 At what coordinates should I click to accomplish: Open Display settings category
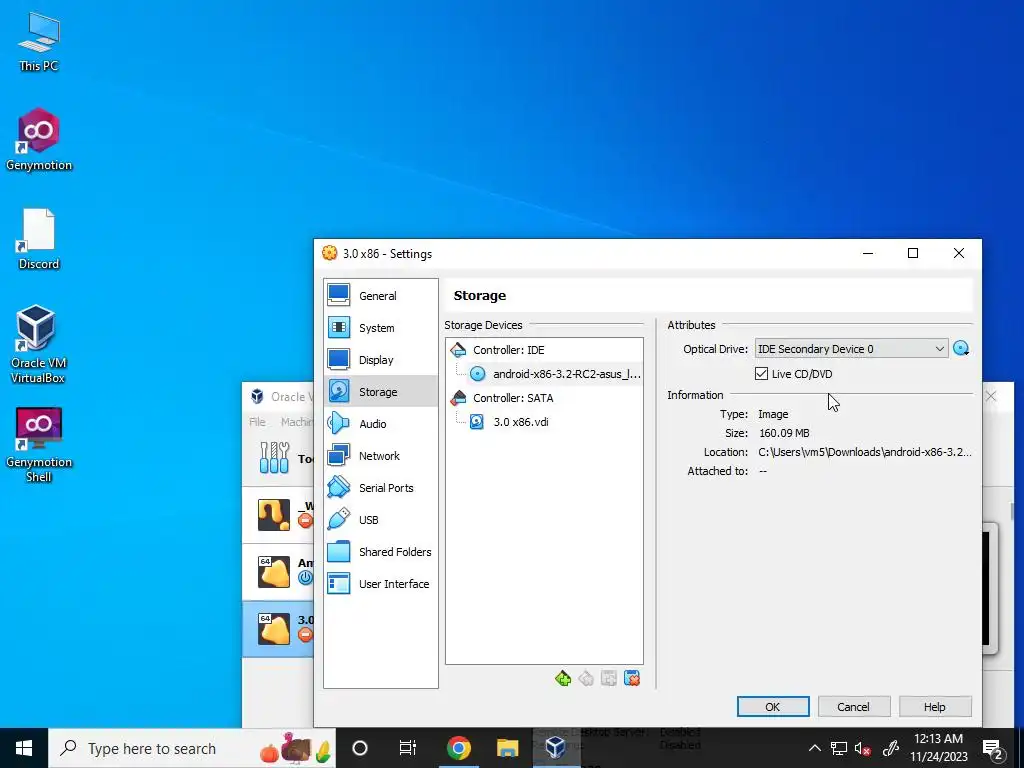coord(381,360)
